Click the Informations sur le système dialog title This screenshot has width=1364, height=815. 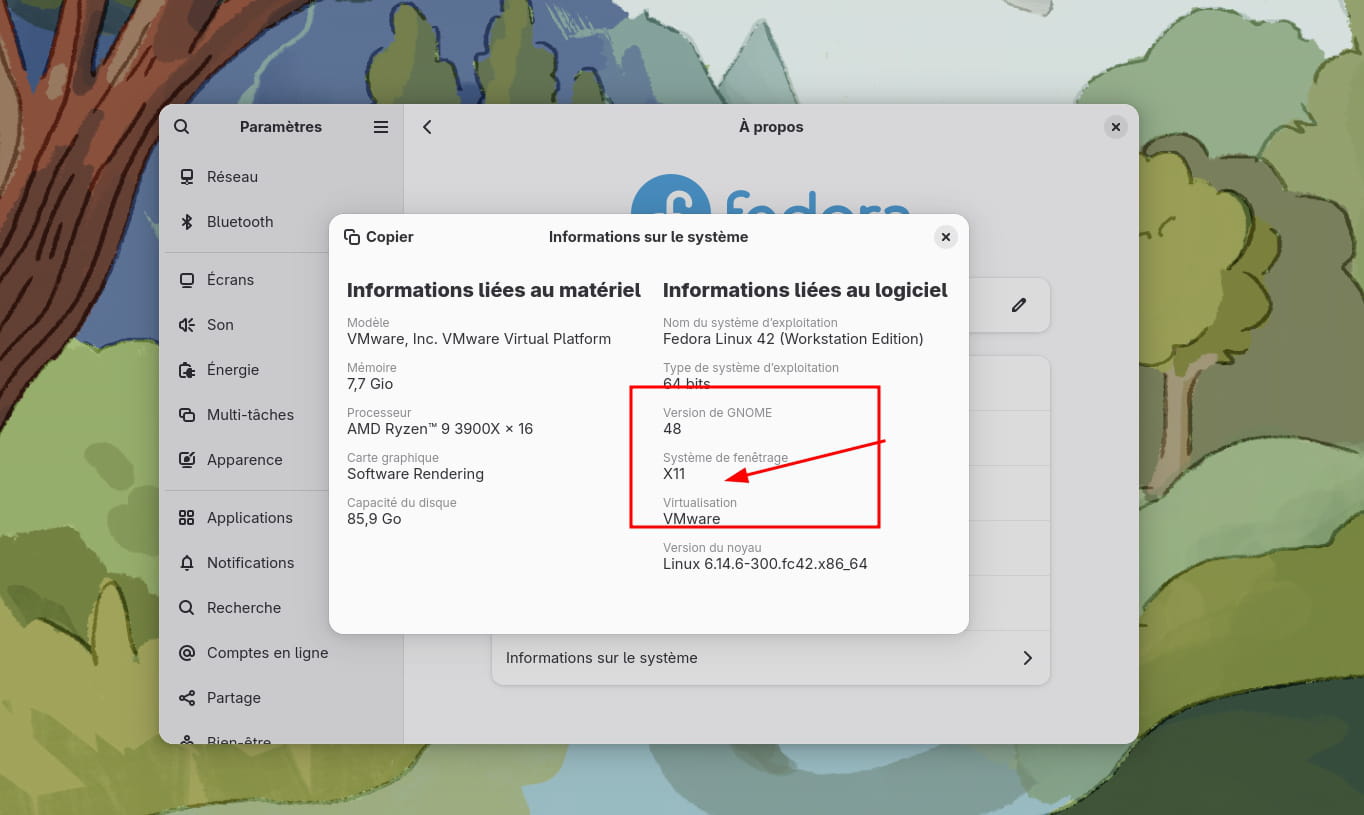(x=648, y=237)
